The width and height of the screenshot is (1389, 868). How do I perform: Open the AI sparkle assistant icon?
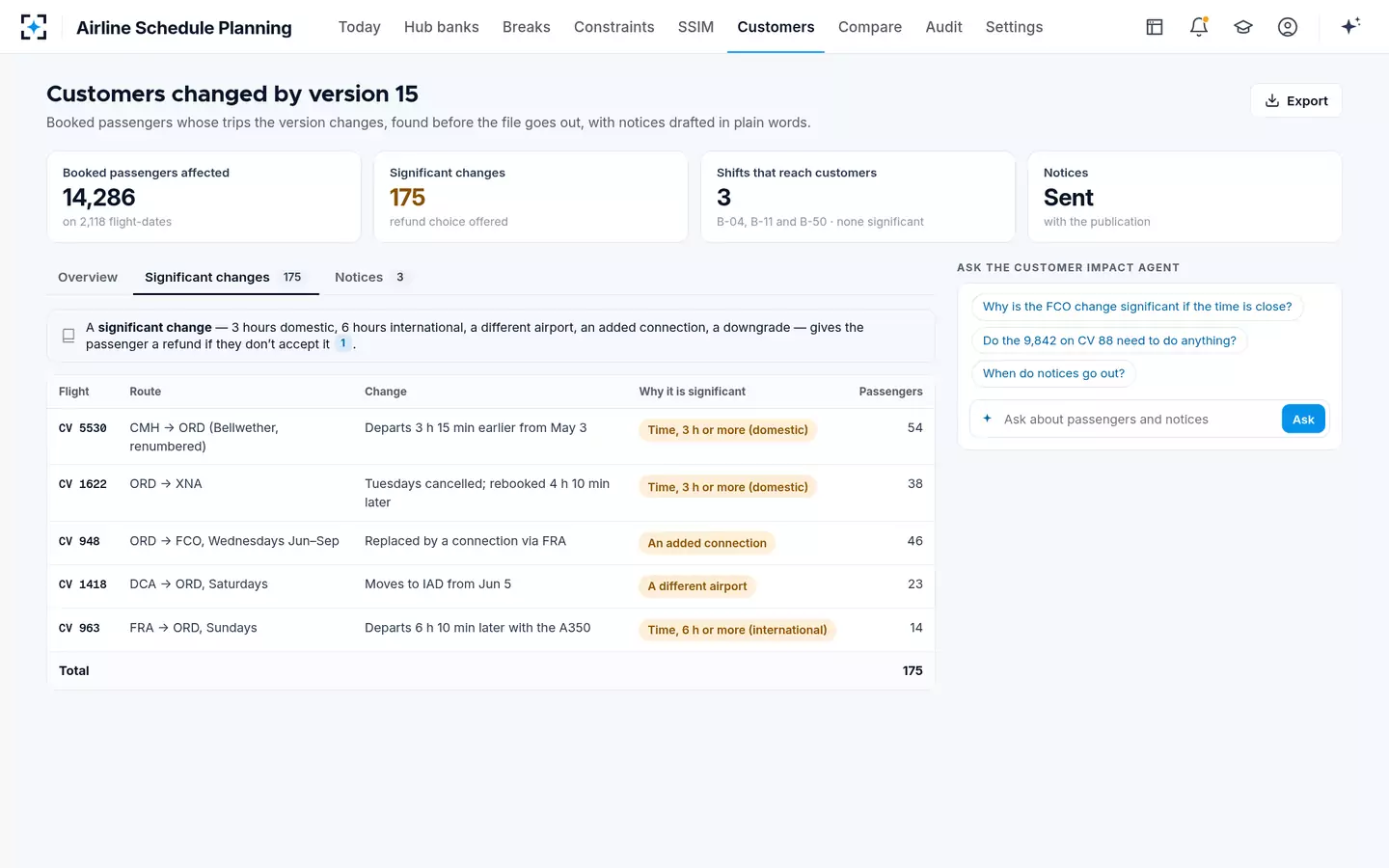coord(1350,26)
